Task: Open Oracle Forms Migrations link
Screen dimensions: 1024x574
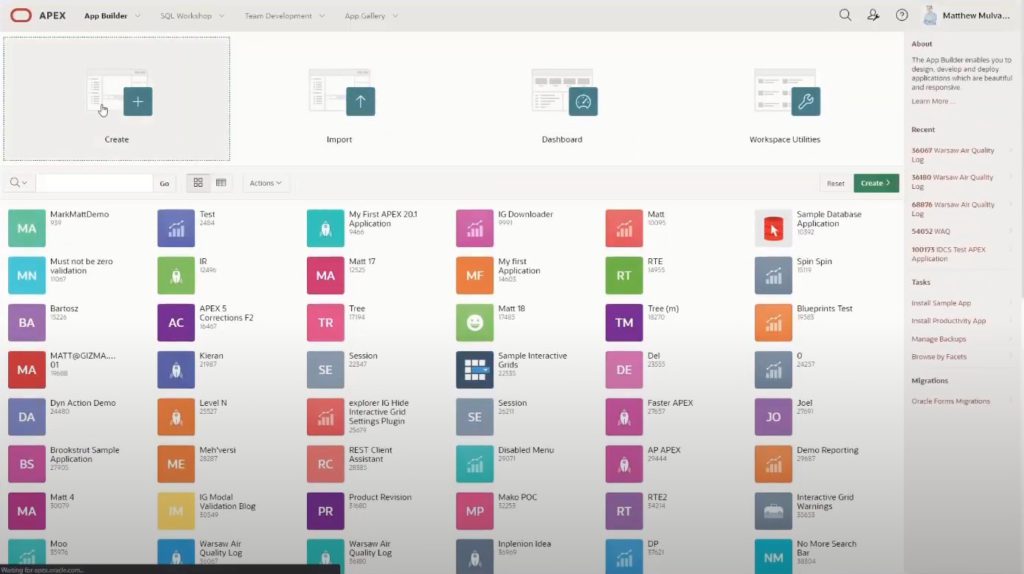Action: (950, 401)
